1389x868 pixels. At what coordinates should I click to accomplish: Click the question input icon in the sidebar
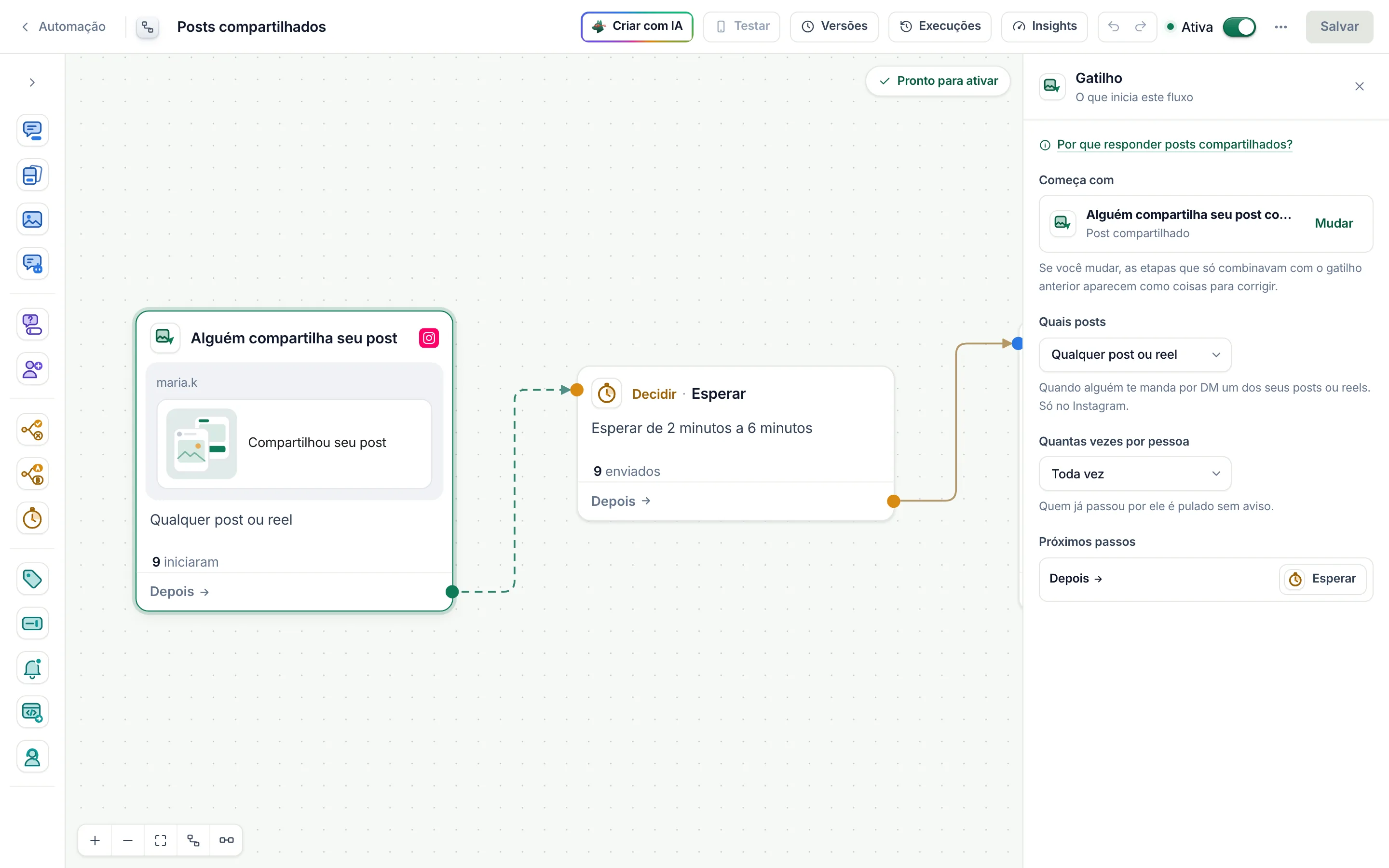32,325
